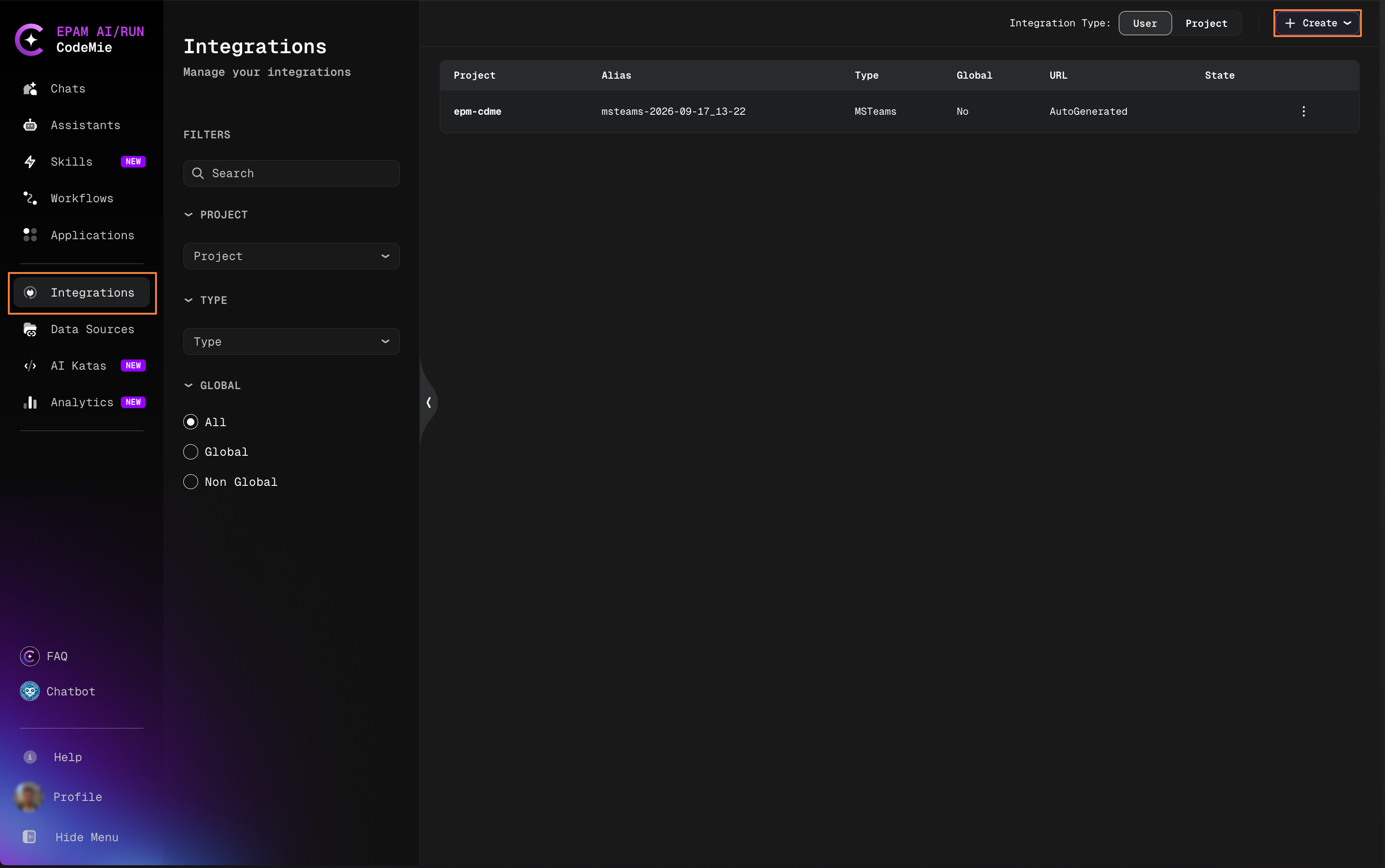Open the Project filter dropdown

tap(292, 256)
